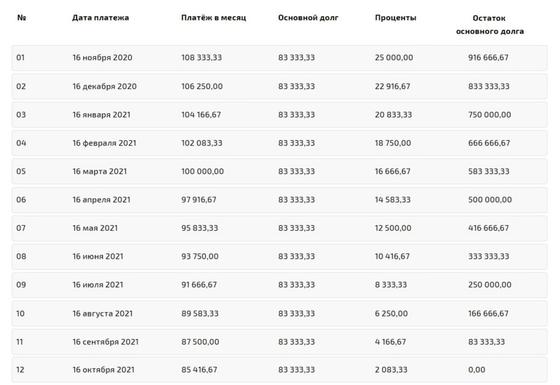This screenshot has width=560, height=385.
Task: Click the balance '166 666,67'
Action: click(488, 314)
